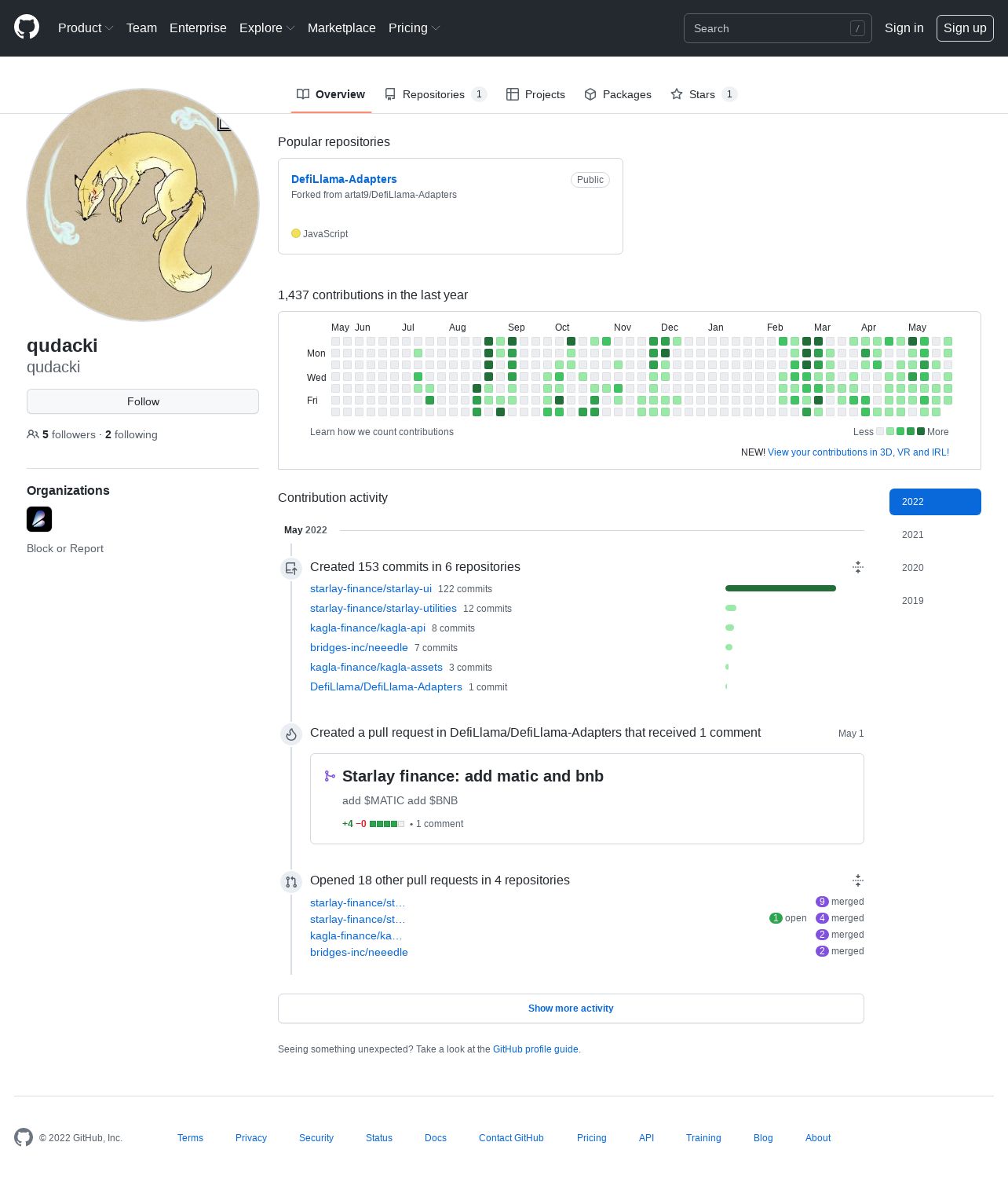Screen dimensions: 1008x1186
Task: Switch to the Packages tab
Action: [618, 94]
